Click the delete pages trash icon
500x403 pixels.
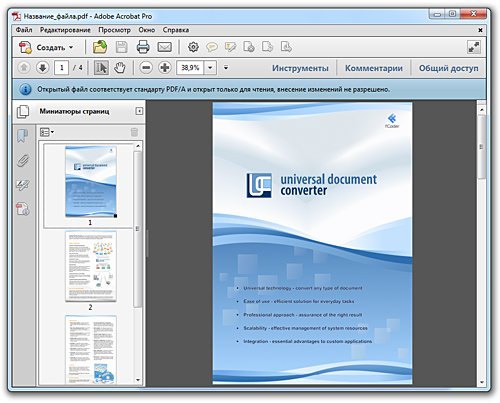pyautogui.click(x=134, y=132)
